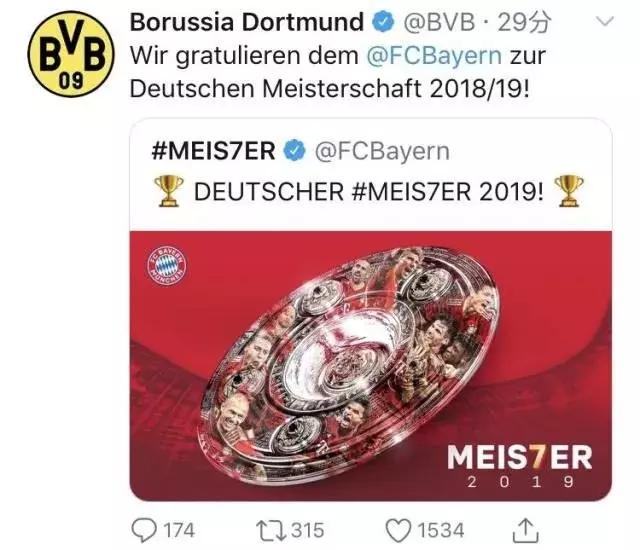Screen dimensions: 640x550
Task: Like the tweet via the heart icon
Action: click(398, 530)
